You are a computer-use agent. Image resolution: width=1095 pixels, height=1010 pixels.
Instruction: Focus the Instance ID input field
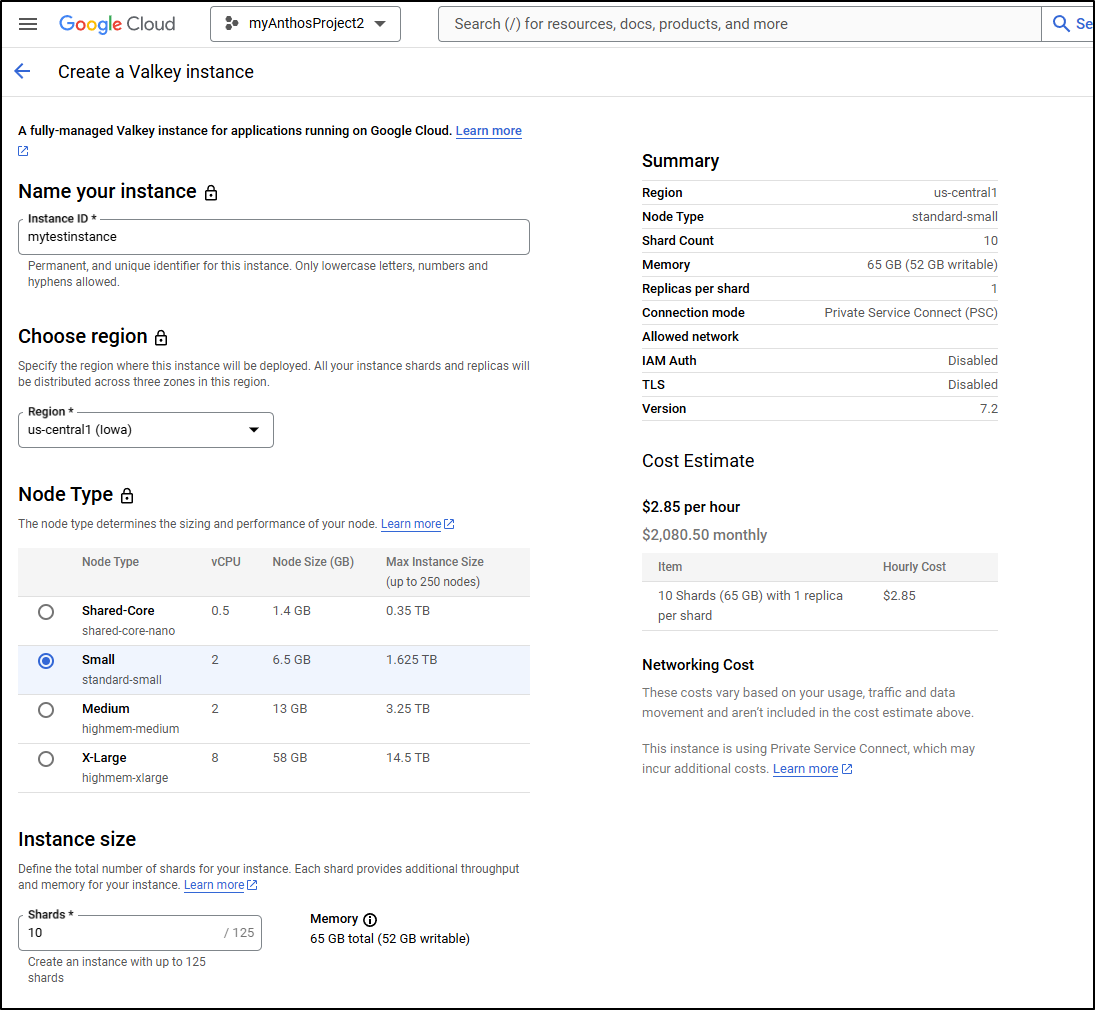(274, 237)
